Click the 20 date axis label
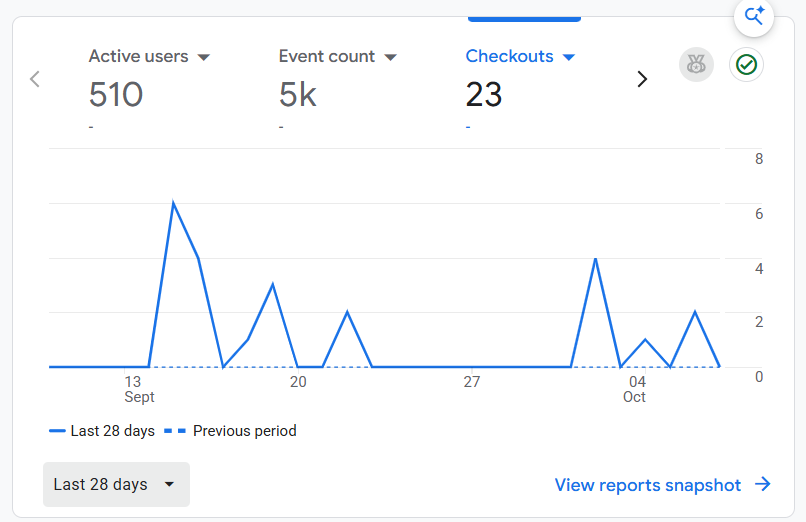Viewport: 806px width, 522px height. point(298,382)
